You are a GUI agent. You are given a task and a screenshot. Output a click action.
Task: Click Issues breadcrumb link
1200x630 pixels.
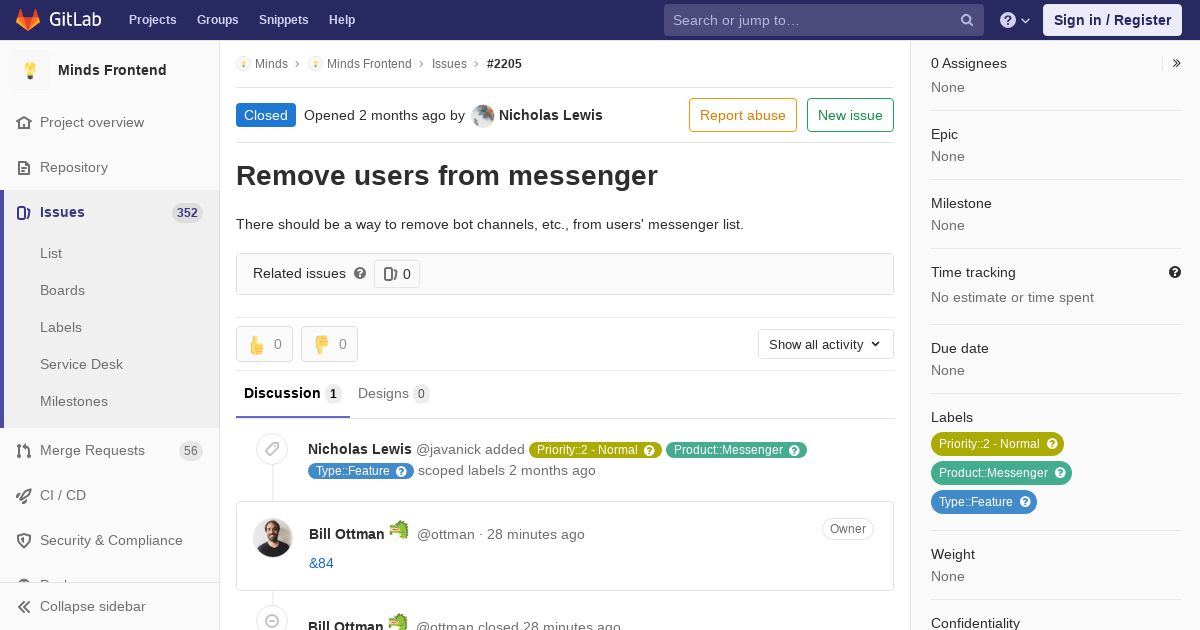pos(449,63)
